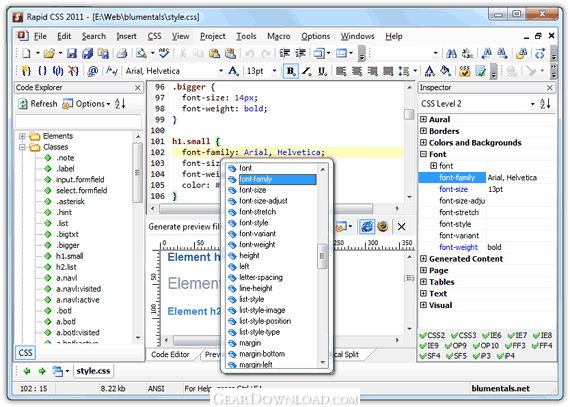Image resolution: width=570 pixels, height=407 pixels.
Task: Run the spell check ABC icon
Action: [x=164, y=53]
